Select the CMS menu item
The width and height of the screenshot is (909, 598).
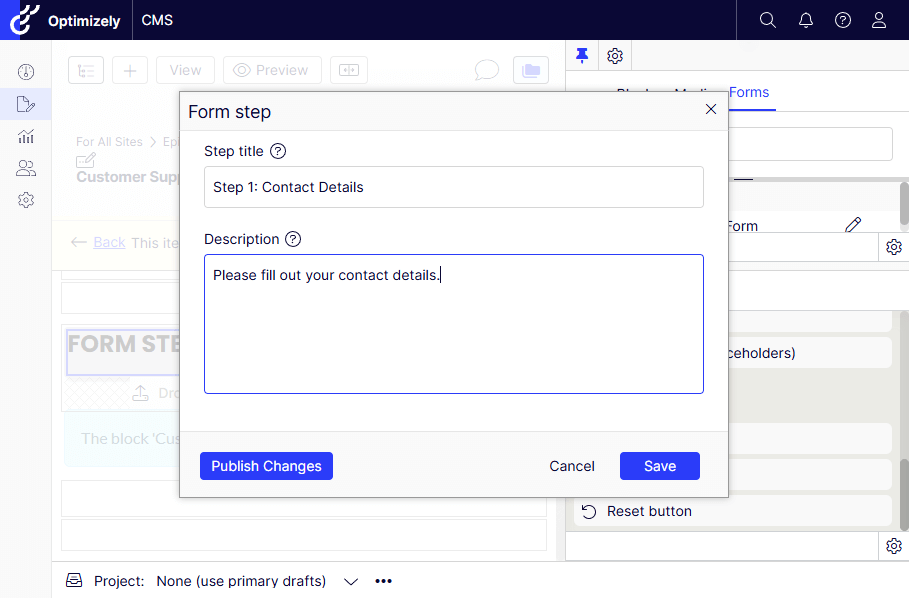pos(157,20)
